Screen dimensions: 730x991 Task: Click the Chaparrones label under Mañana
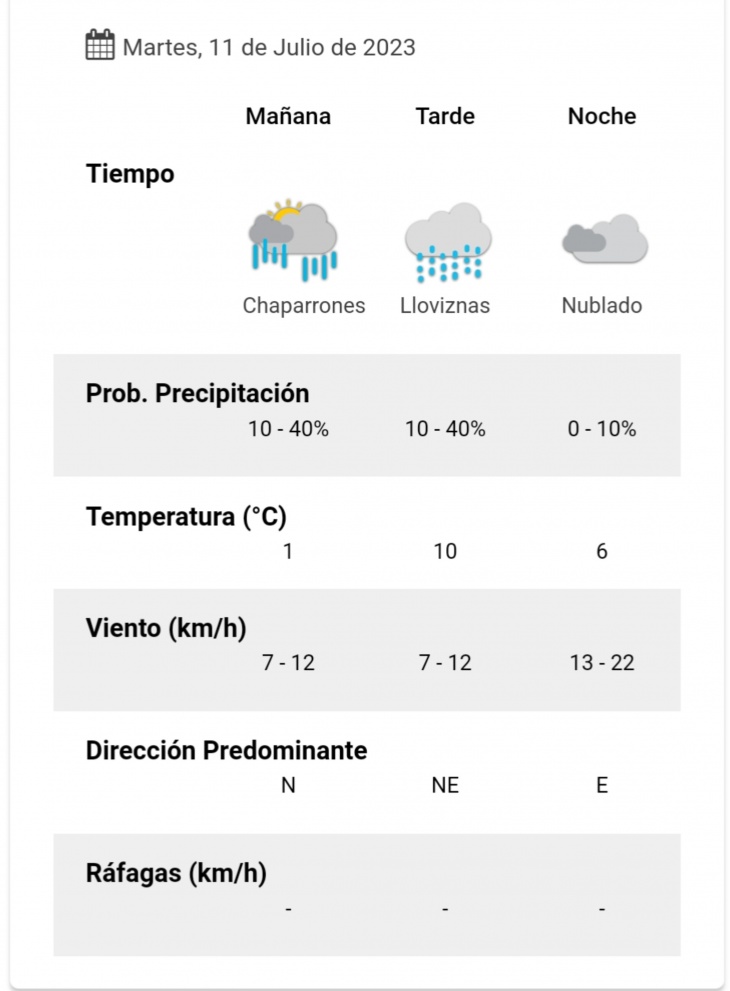coord(304,305)
